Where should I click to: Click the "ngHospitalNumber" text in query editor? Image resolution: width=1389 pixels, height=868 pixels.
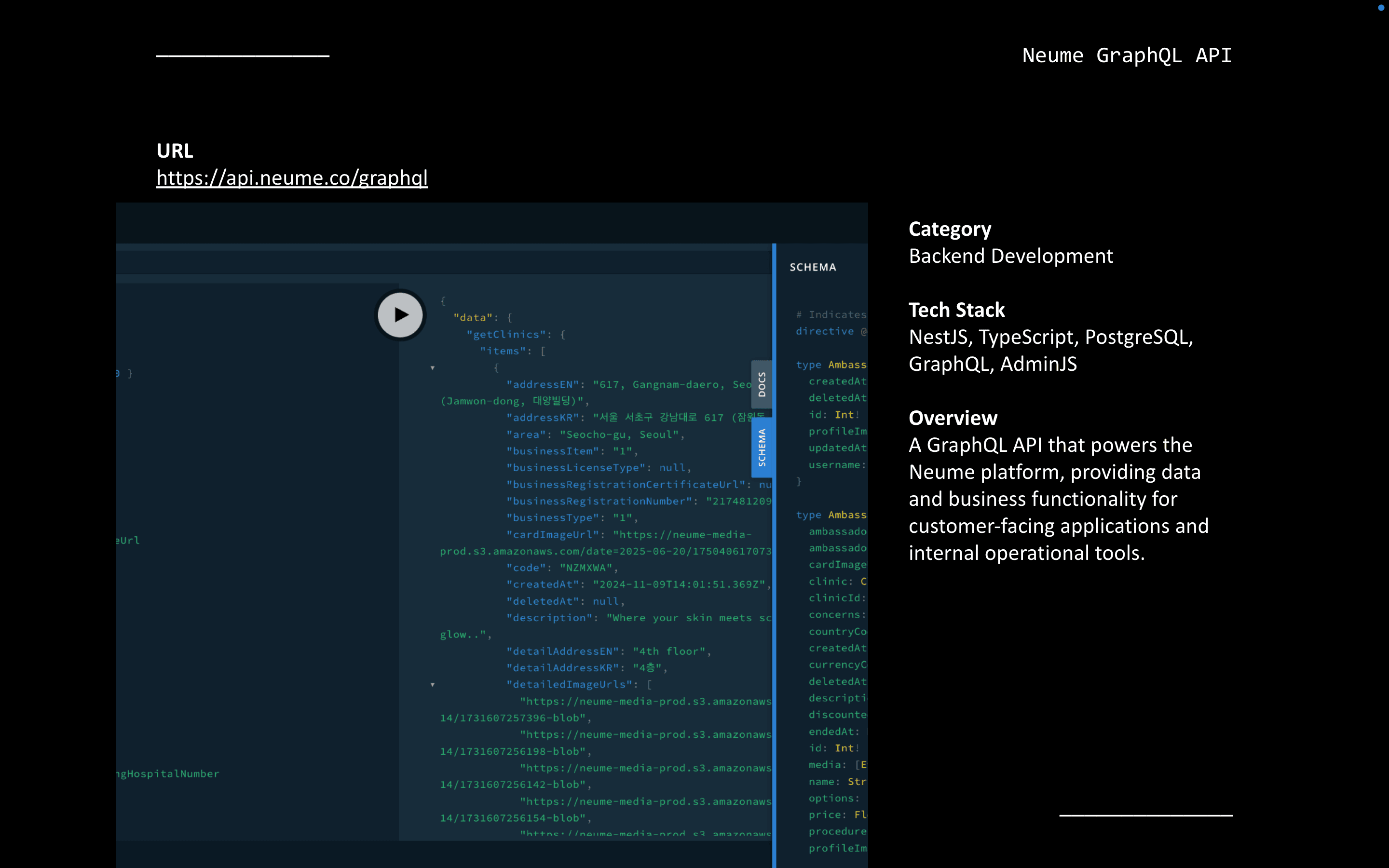168,774
